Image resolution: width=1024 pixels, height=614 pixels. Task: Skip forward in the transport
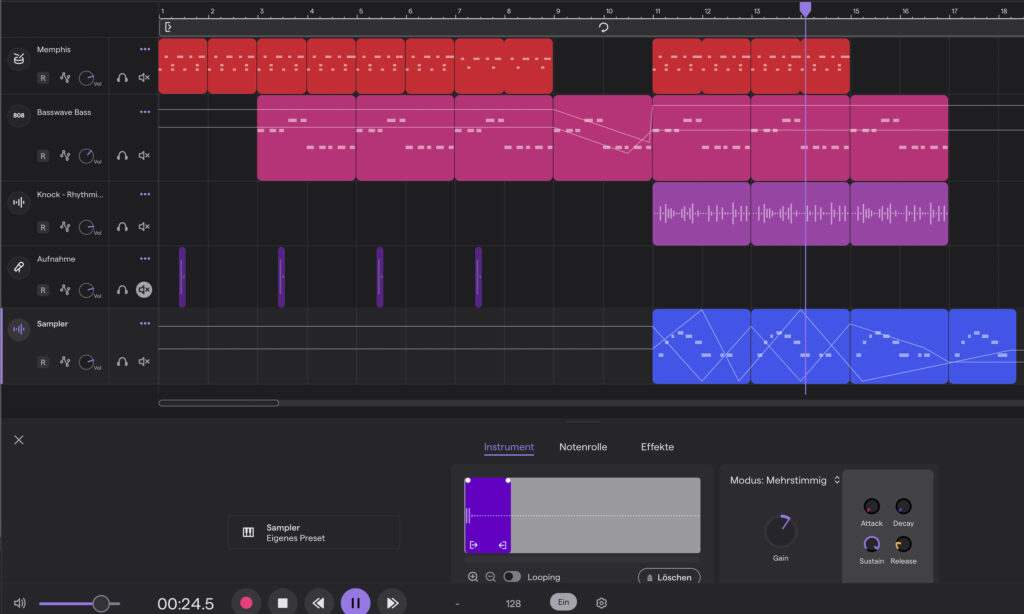tap(392, 603)
